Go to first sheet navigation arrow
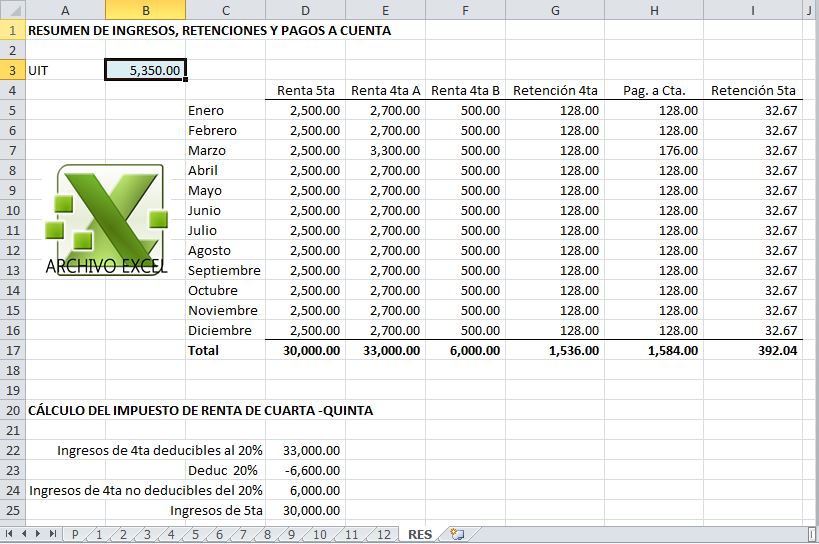The width and height of the screenshot is (819, 544). (9, 534)
